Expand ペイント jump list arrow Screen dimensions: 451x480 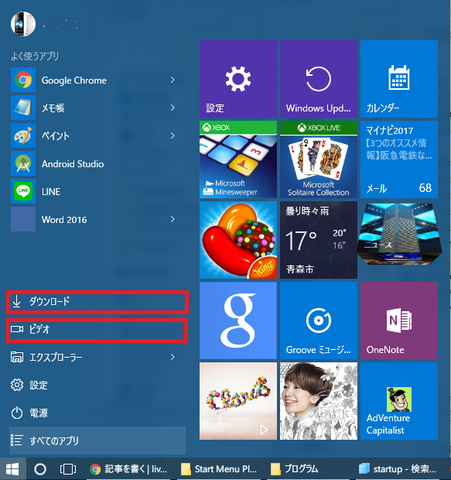[172, 136]
